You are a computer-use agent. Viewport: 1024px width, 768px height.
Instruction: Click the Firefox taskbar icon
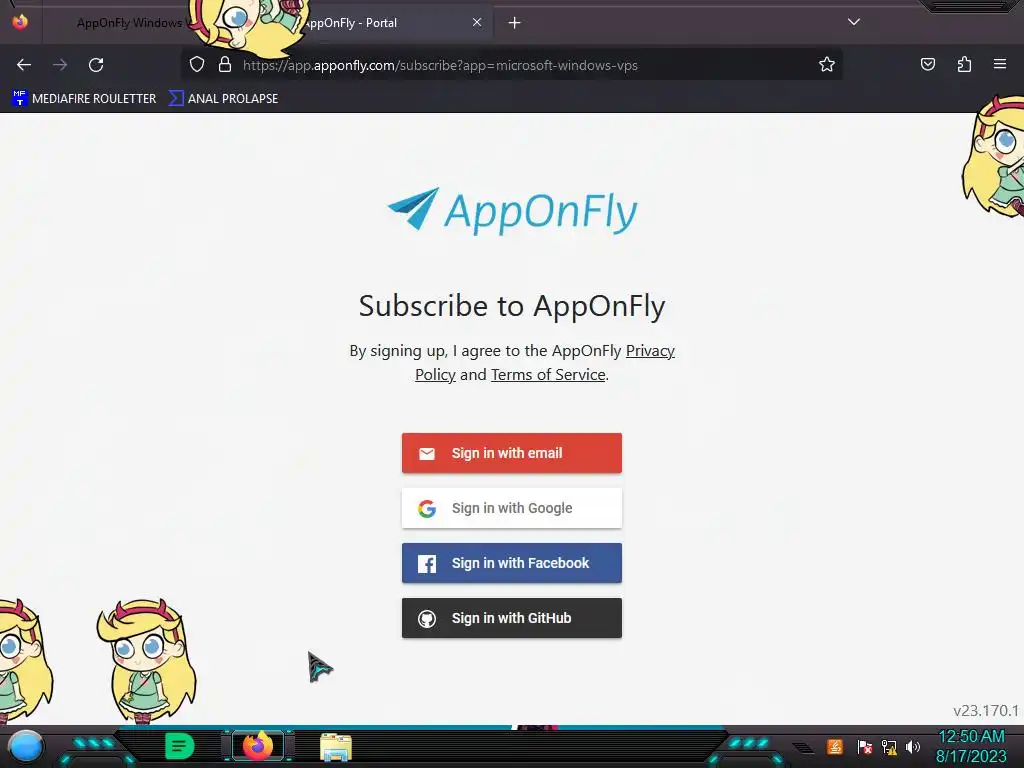click(258, 746)
